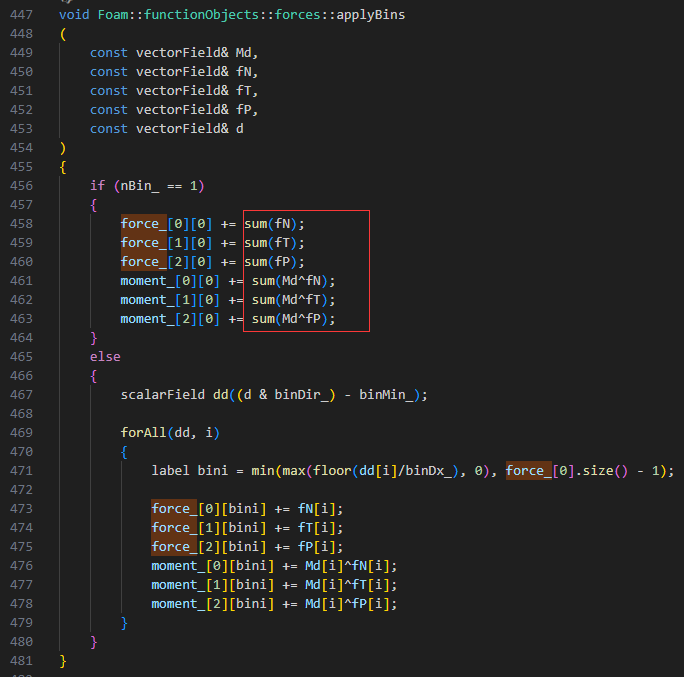The image size is (684, 677).
Task: Click sum(Md^fP) expression on line 463
Action: pos(293,319)
